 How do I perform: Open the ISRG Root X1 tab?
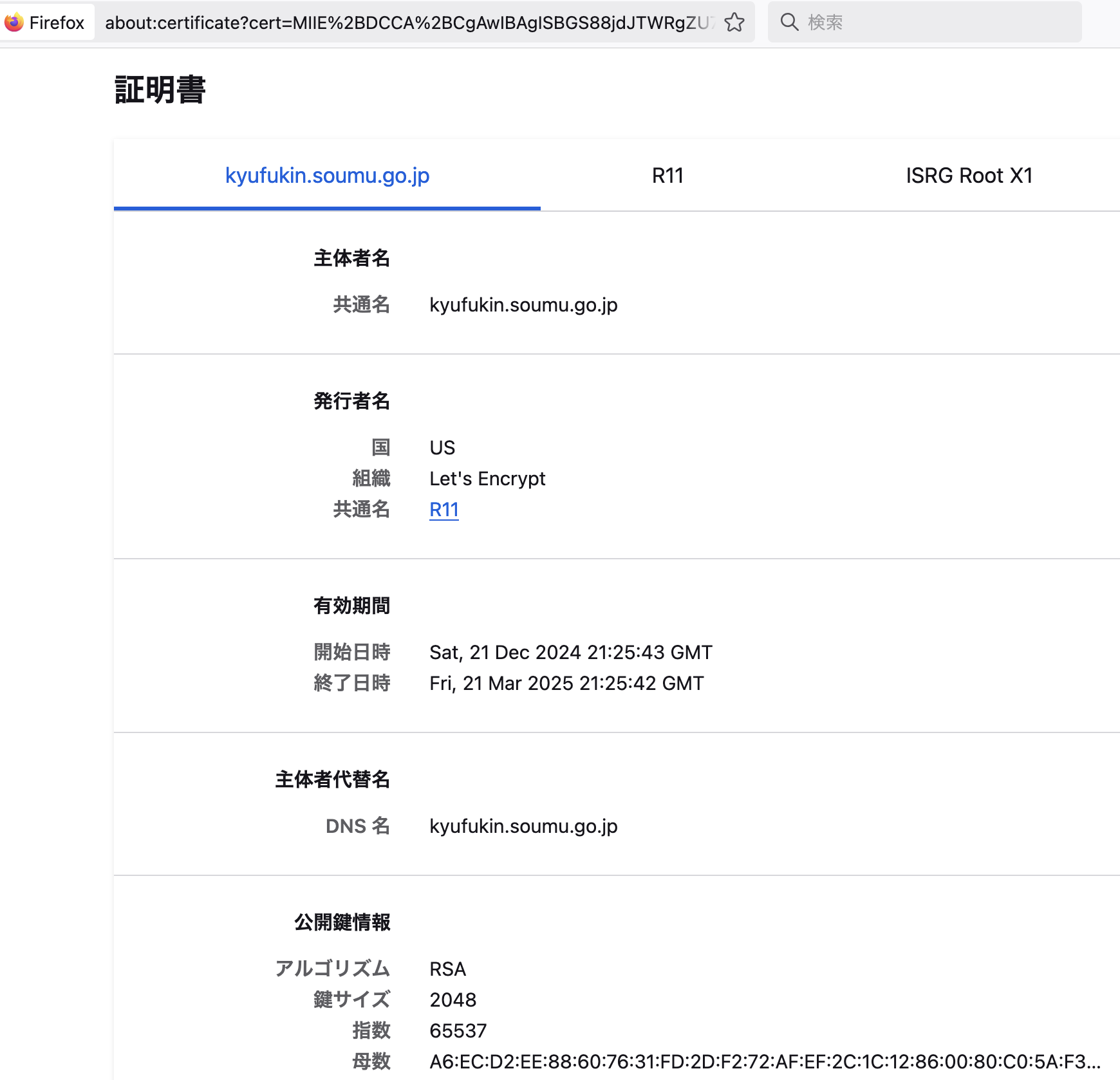pos(969,176)
